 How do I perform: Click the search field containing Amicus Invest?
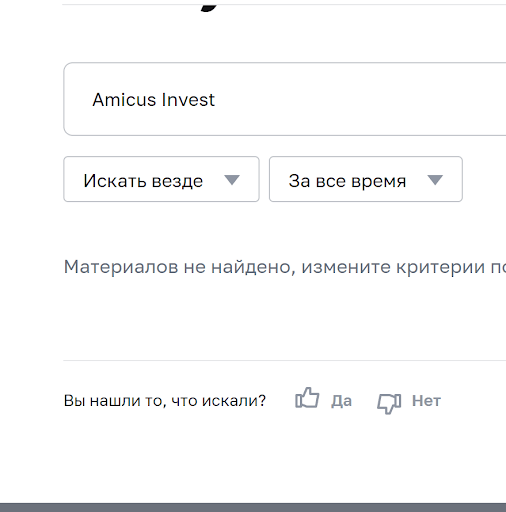click(285, 99)
